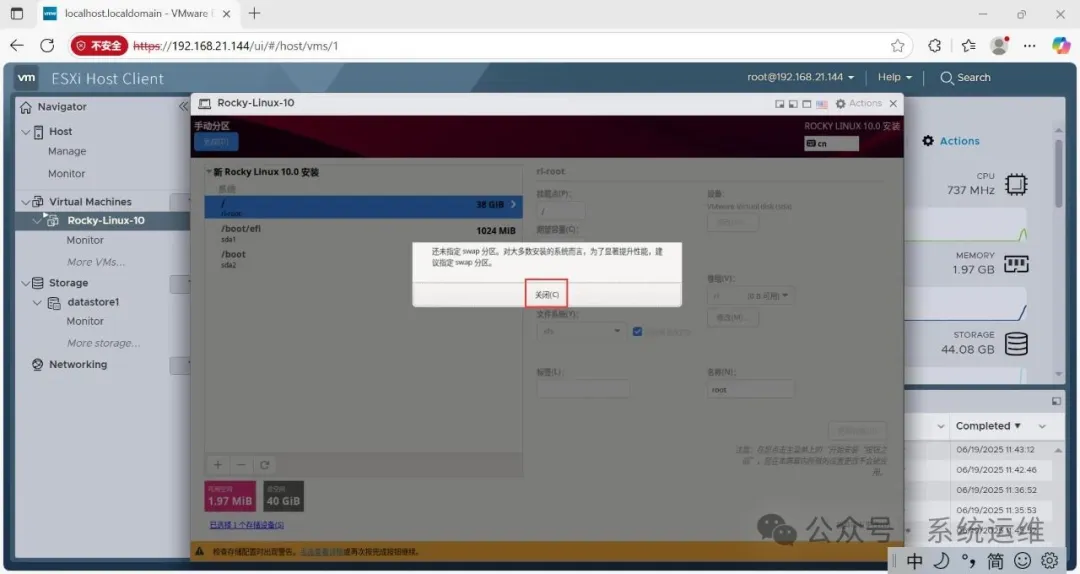This screenshot has height=574, width=1080.
Task: Click the task entry 06/19/2025 11:42:46
Action: pos(996,470)
